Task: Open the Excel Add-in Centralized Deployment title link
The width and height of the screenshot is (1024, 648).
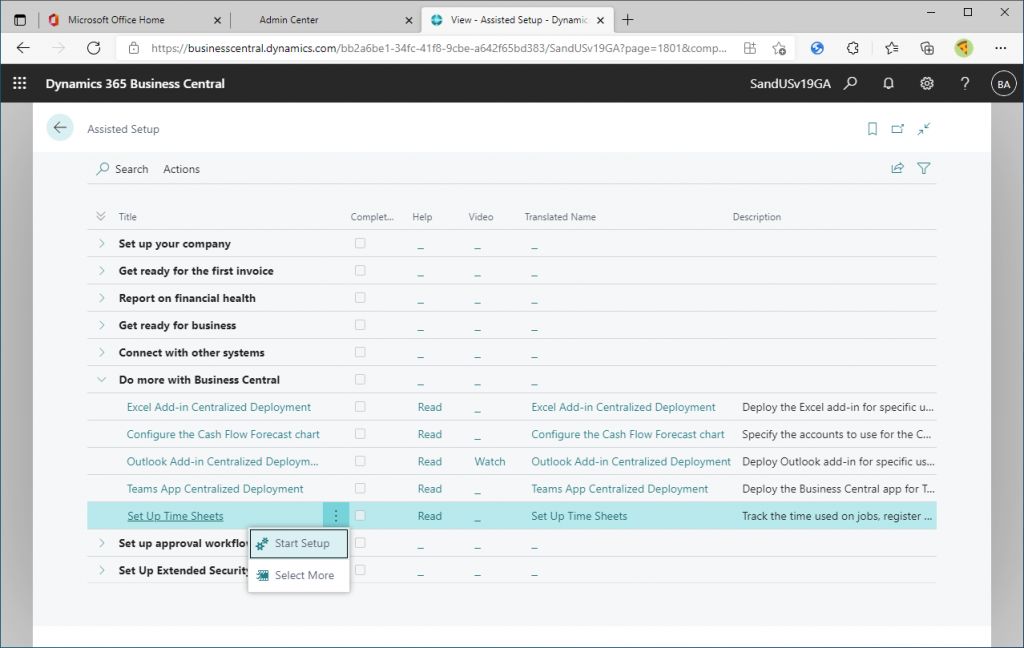Action: tap(219, 407)
